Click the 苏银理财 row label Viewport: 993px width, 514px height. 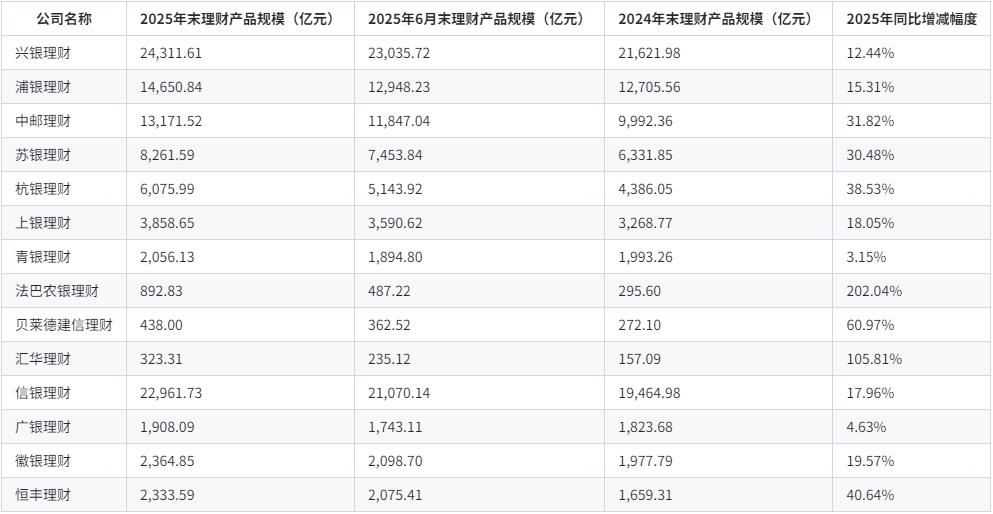pyautogui.click(x=44, y=155)
